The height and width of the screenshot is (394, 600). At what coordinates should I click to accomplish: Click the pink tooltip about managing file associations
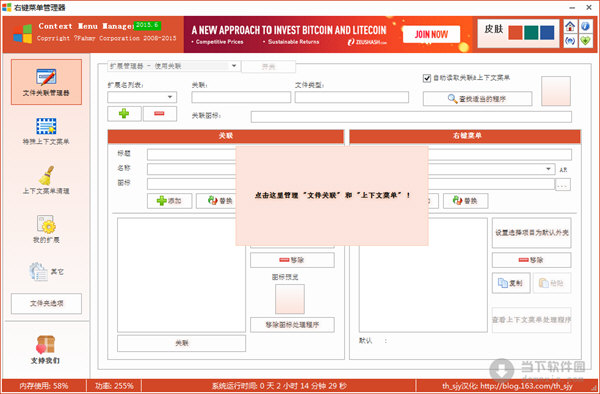[x=332, y=195]
